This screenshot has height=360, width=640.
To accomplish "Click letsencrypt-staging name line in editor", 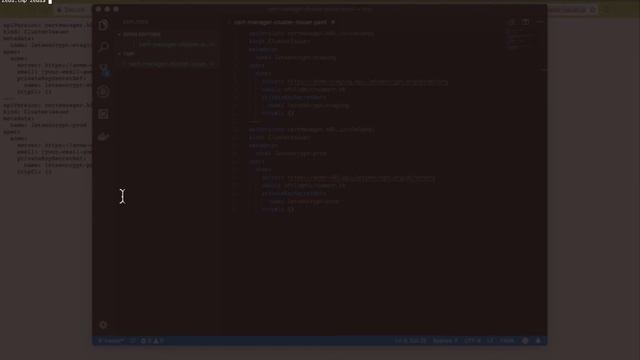I will [x=296, y=58].
